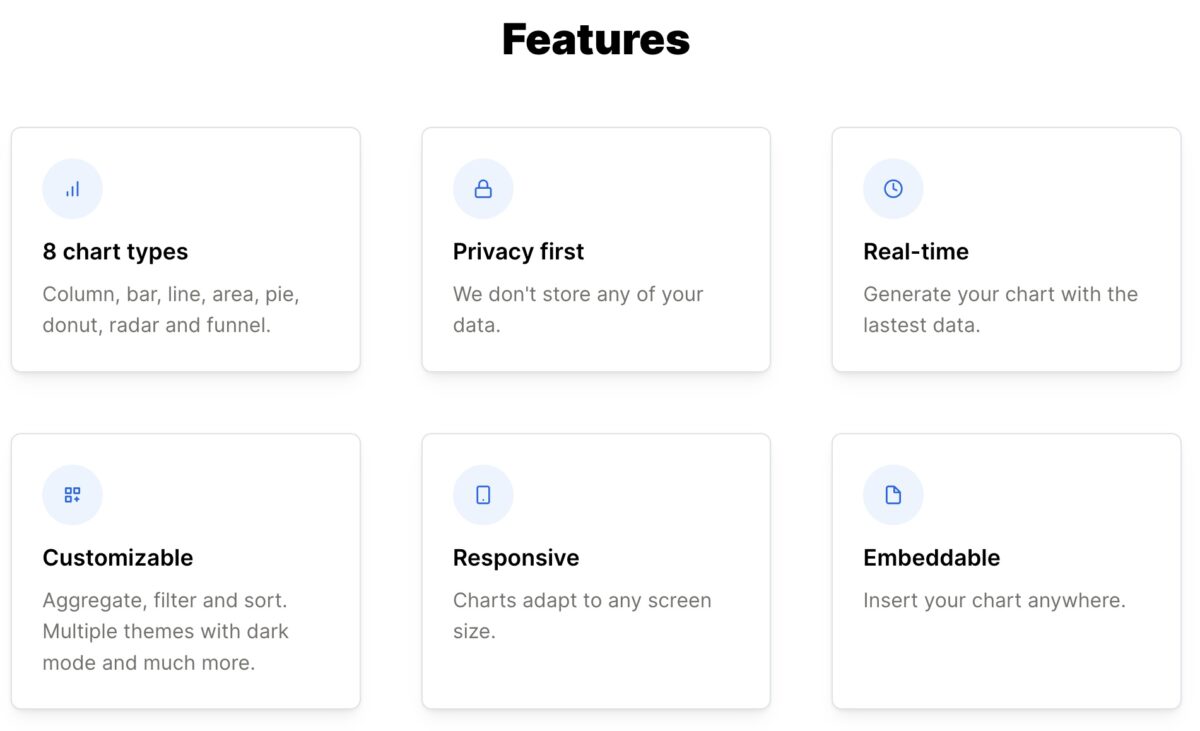The height and width of the screenshot is (731, 1200).
Task: Select the "Customizable" card title
Action: click(x=118, y=558)
